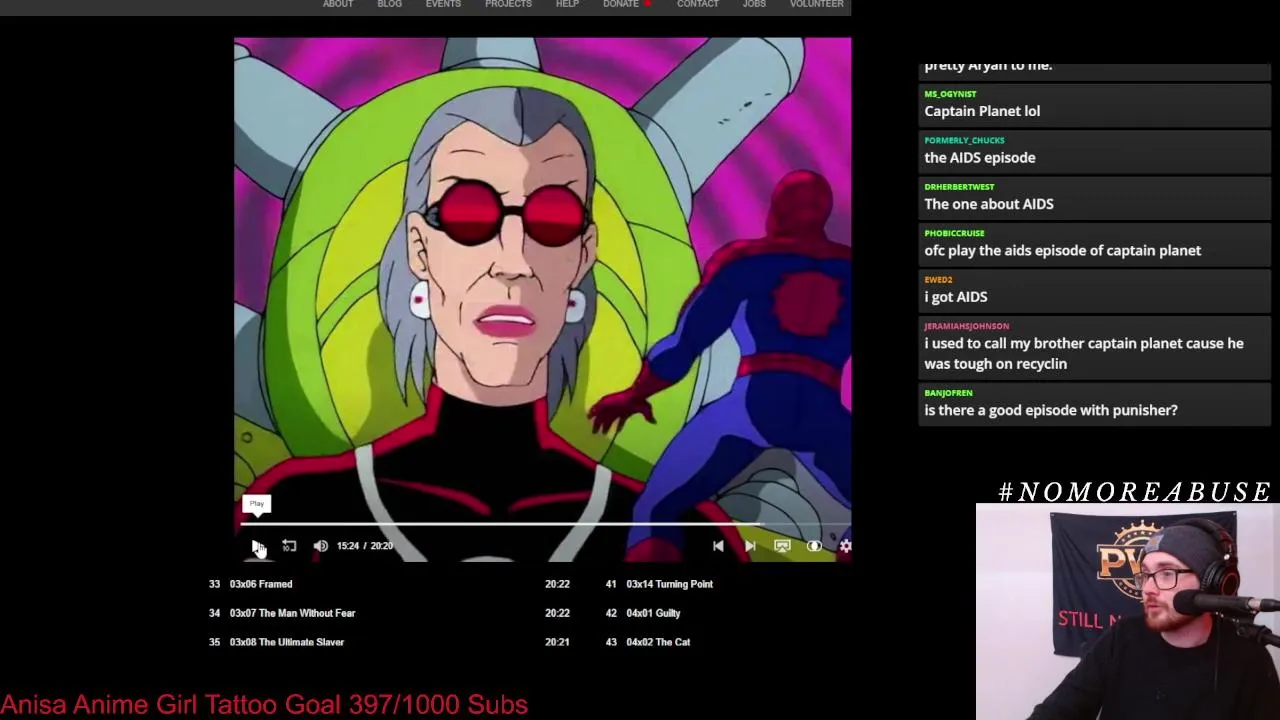Viewport: 1280px width, 720px height.
Task: Select episode 03x07 The Man Without Fear
Action: (292, 613)
